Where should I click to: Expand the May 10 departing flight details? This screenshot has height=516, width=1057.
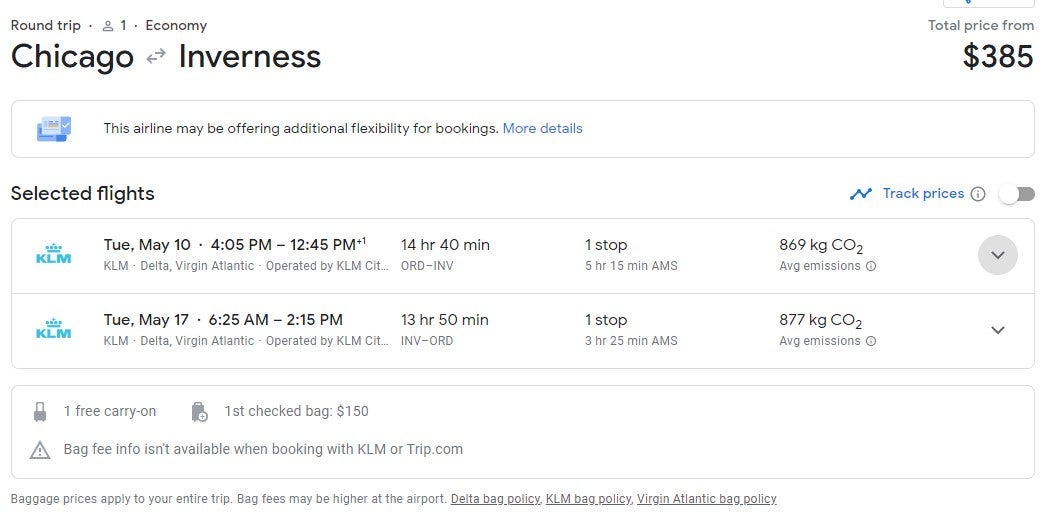pos(997,255)
